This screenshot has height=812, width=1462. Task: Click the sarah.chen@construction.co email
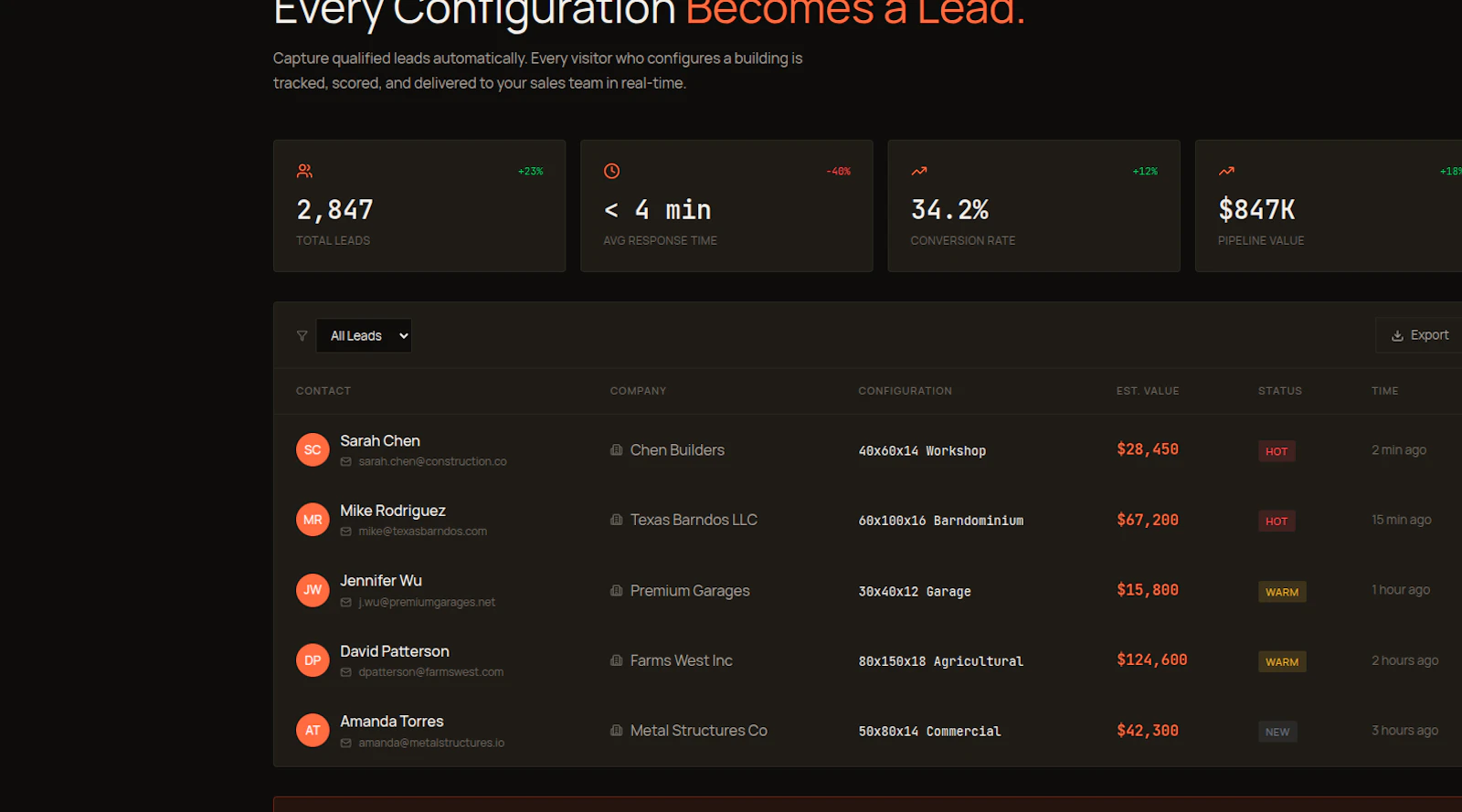(x=432, y=462)
